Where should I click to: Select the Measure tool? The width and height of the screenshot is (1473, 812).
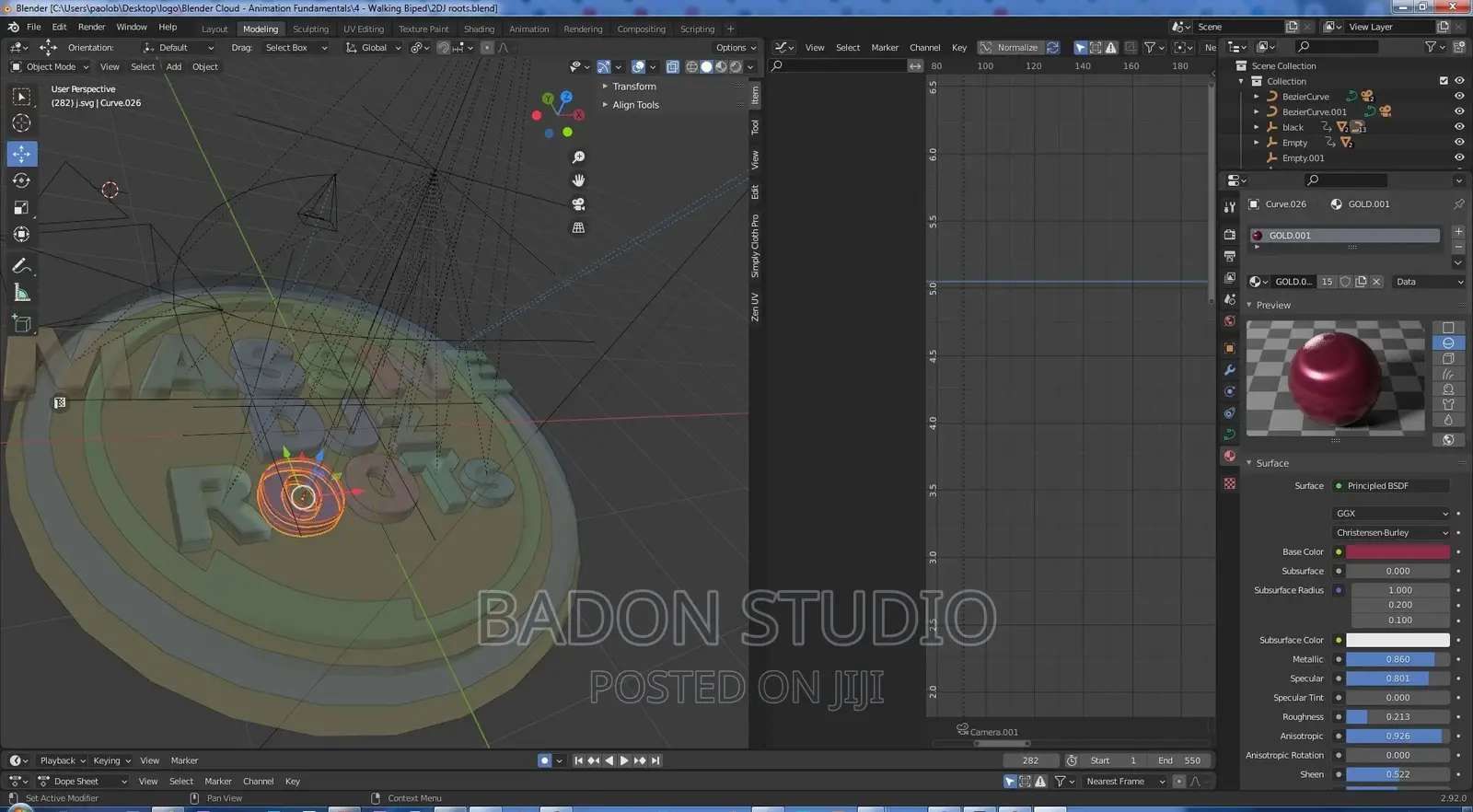point(21,293)
